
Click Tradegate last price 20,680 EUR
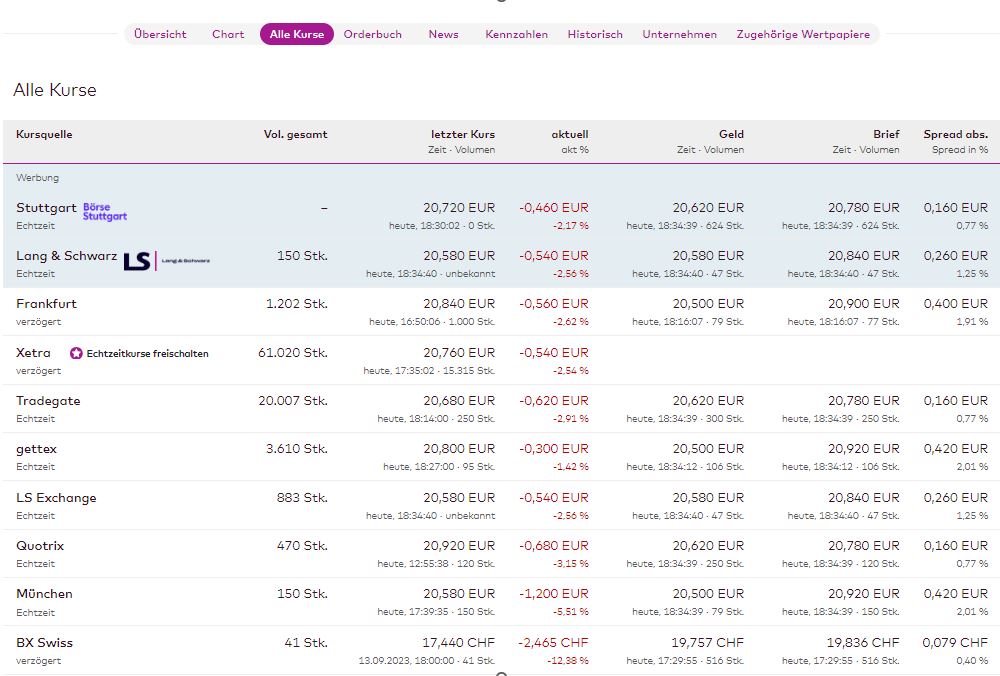coord(459,400)
